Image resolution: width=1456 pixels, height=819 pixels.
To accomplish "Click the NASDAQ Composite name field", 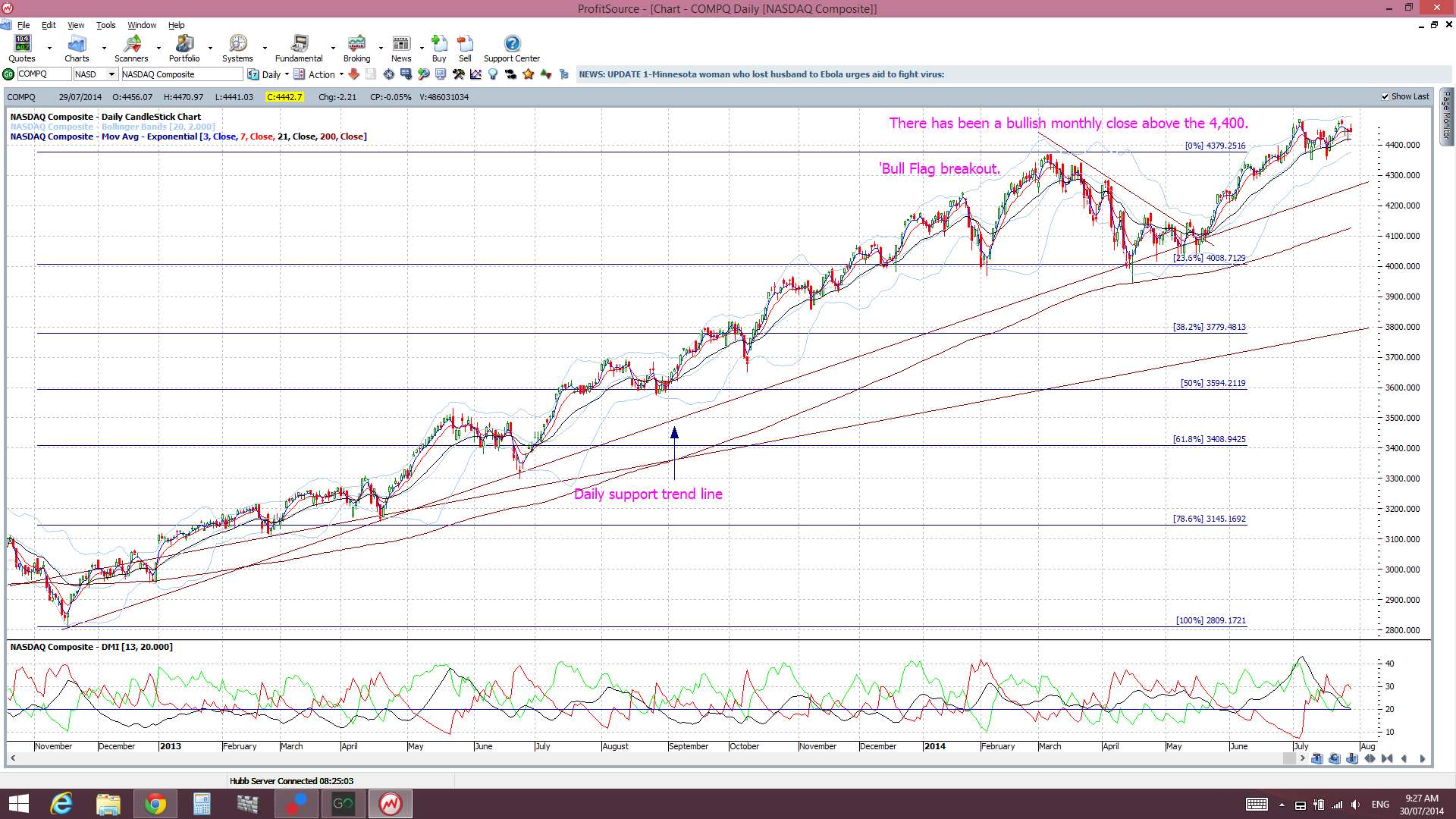I will click(x=182, y=74).
